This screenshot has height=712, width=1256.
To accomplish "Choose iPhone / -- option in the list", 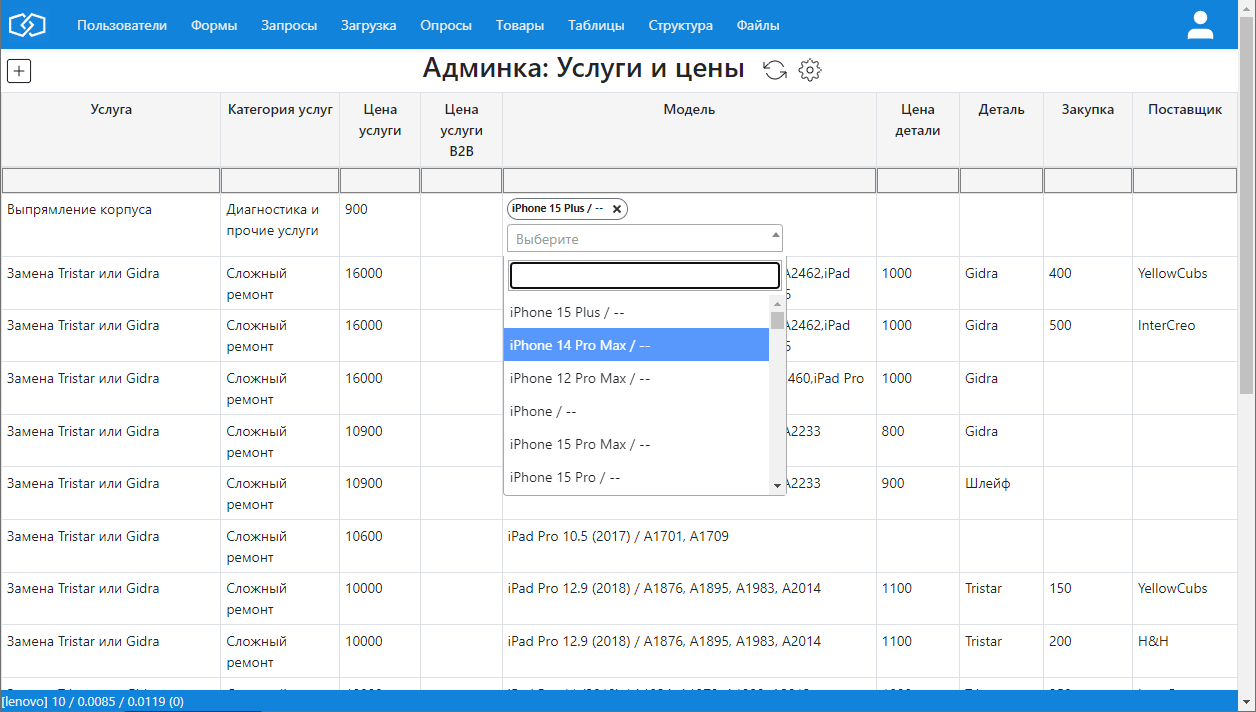I will tap(636, 411).
